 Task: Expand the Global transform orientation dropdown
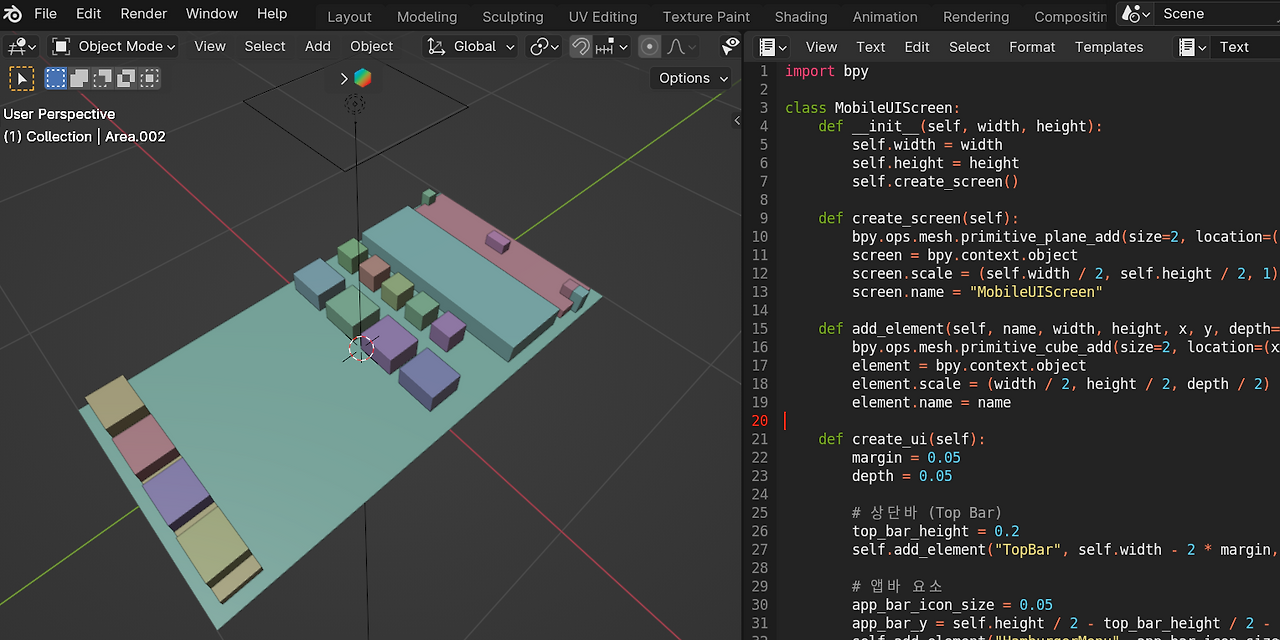(471, 47)
